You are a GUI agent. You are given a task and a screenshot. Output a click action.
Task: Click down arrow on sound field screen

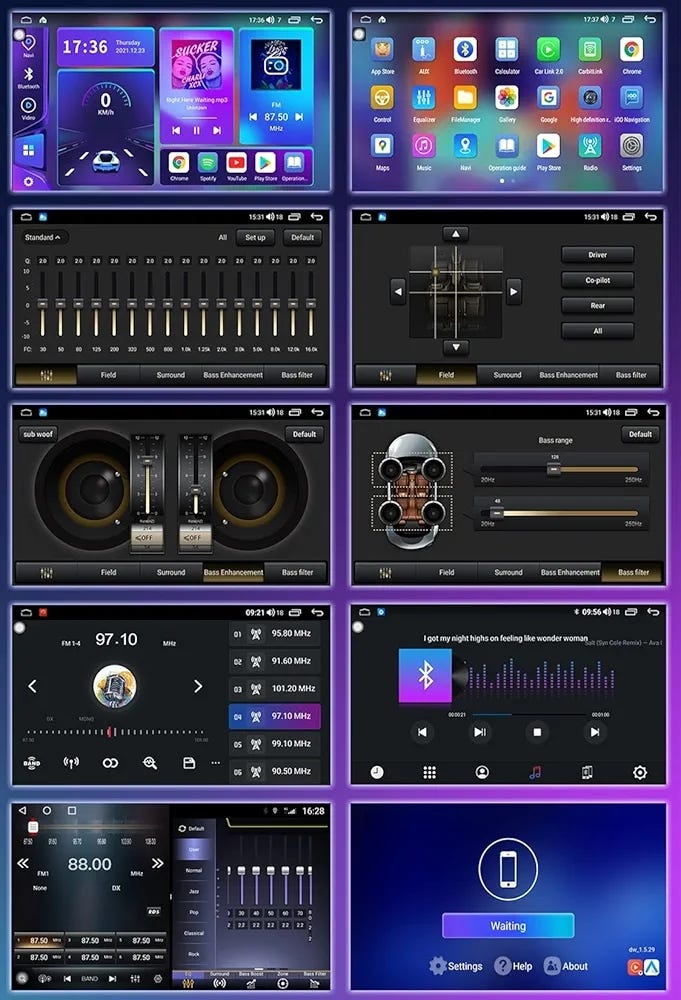[455, 347]
